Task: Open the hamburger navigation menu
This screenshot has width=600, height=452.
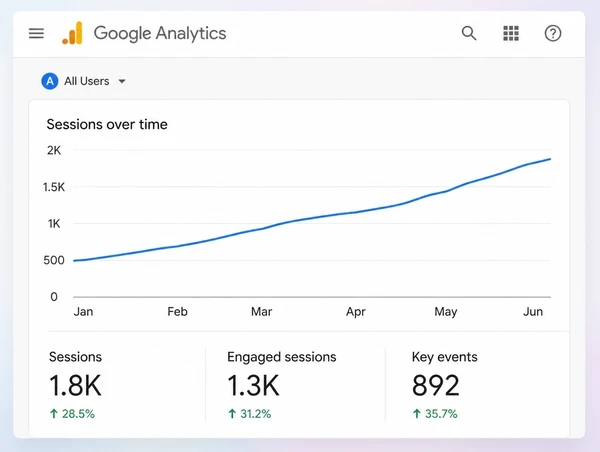Action: (x=36, y=33)
